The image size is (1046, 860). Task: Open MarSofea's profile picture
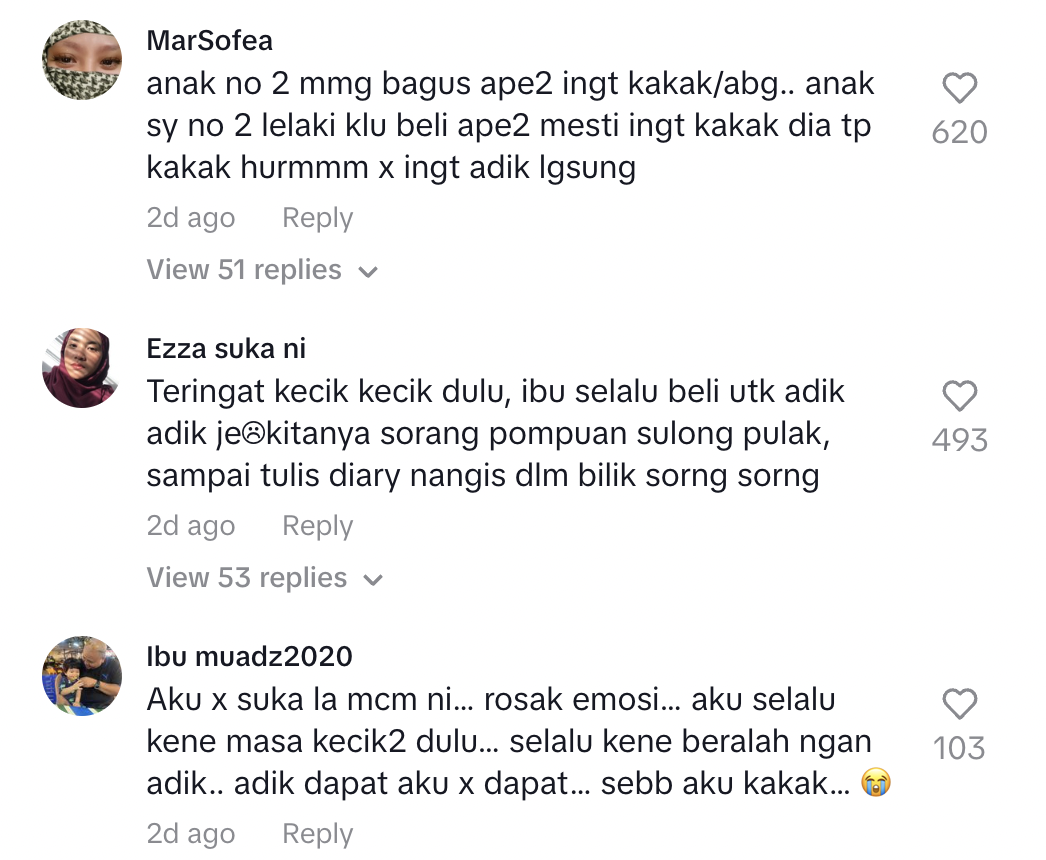[x=82, y=60]
